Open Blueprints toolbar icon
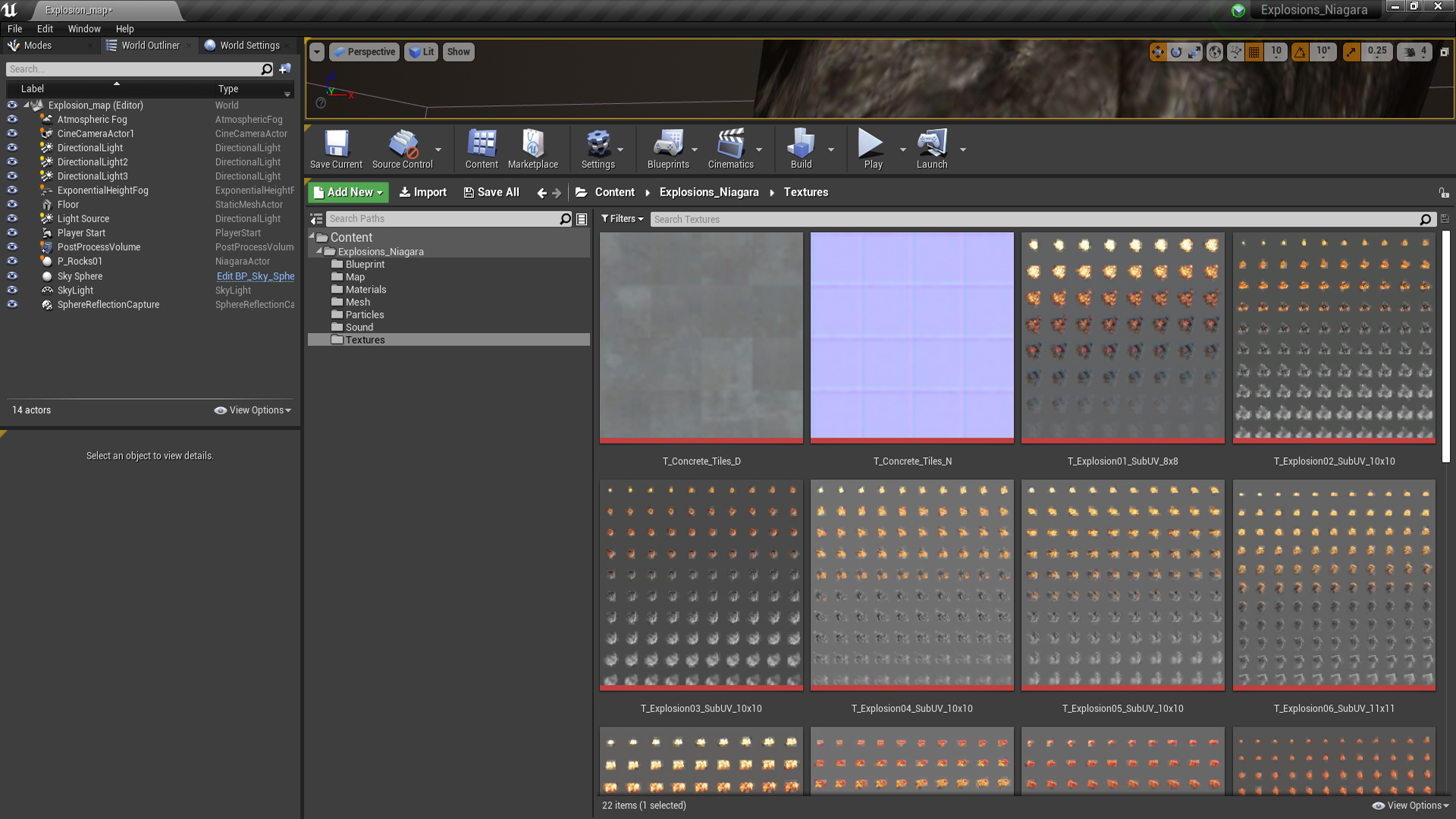Viewport: 1456px width, 819px height. pos(668,149)
